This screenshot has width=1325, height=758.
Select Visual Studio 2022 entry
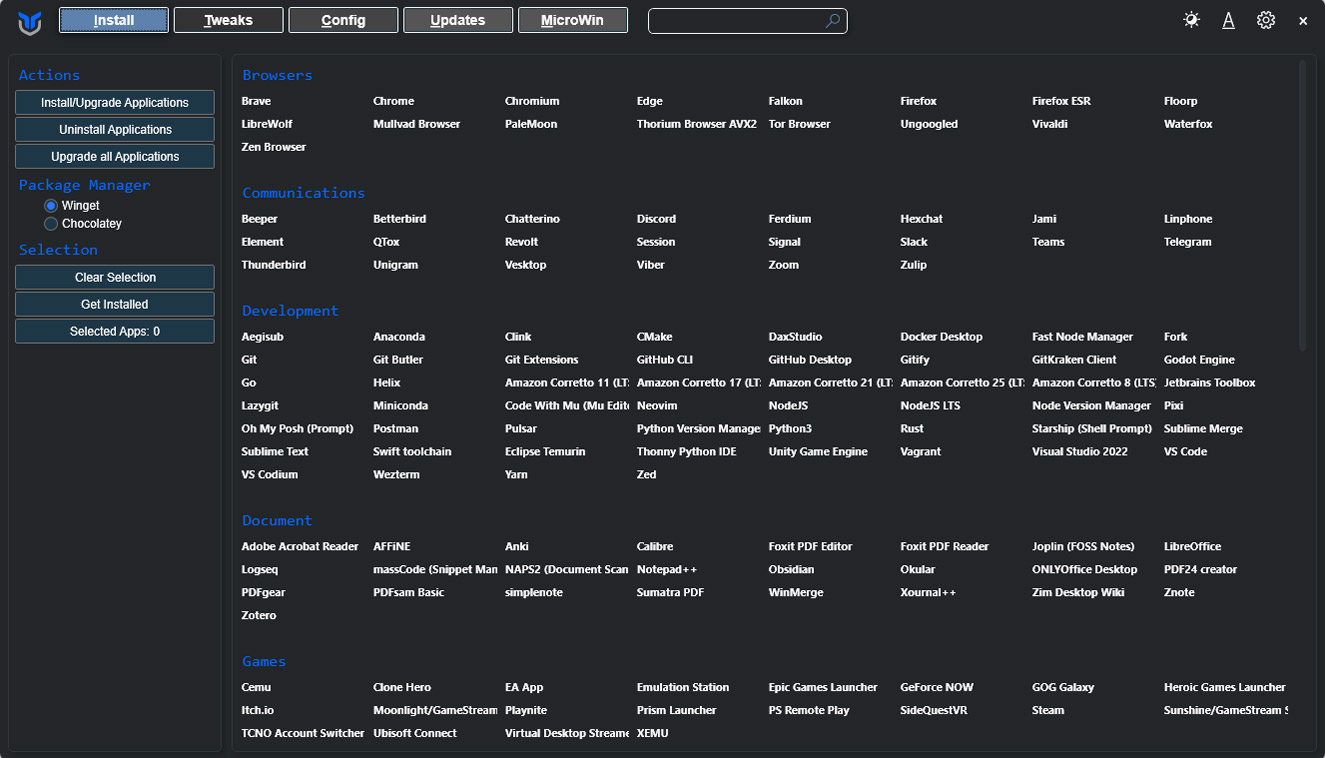1080,452
